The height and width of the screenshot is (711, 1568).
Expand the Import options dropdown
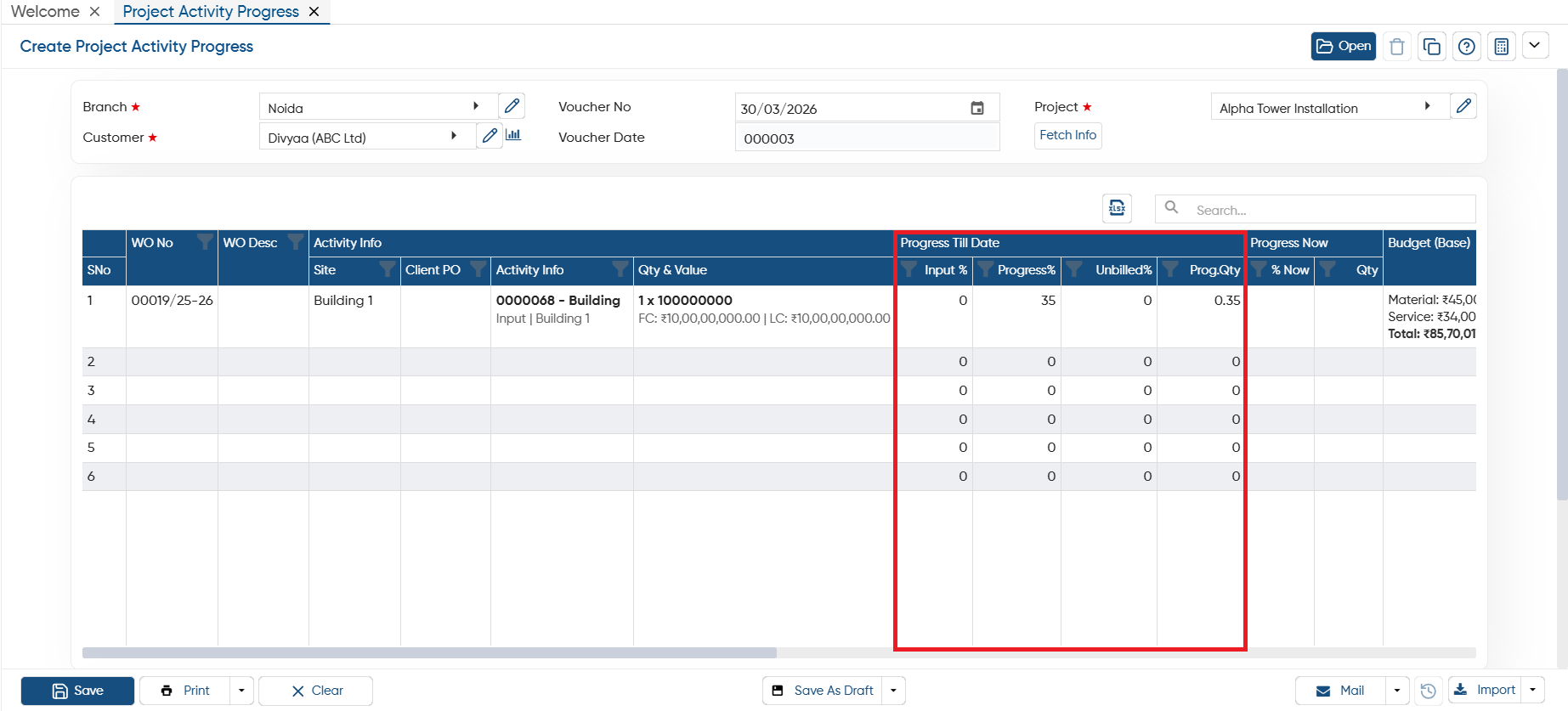coord(1533,691)
